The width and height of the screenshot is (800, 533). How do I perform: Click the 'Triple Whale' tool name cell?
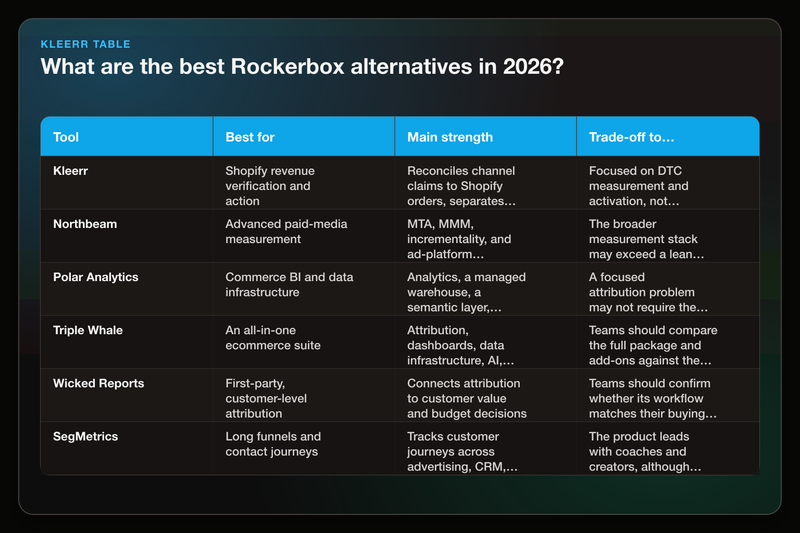(x=127, y=342)
